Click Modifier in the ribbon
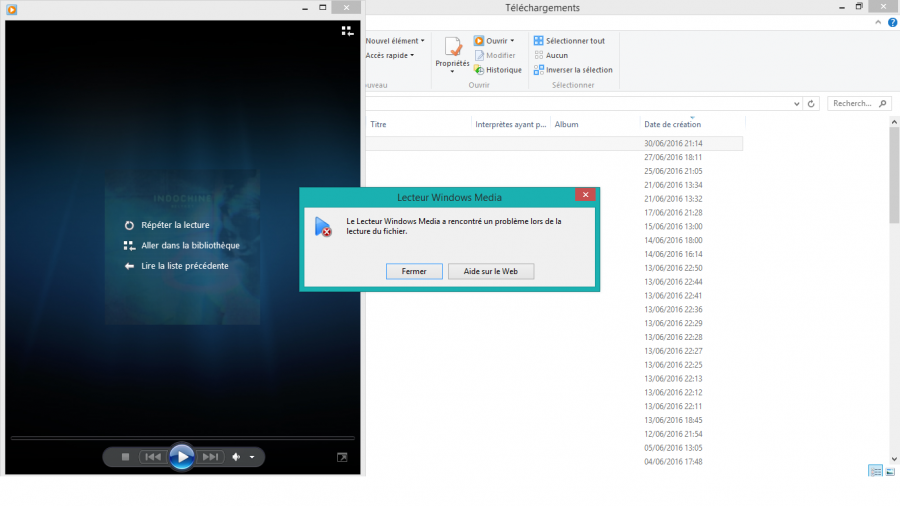The image size is (900, 506). coord(495,56)
